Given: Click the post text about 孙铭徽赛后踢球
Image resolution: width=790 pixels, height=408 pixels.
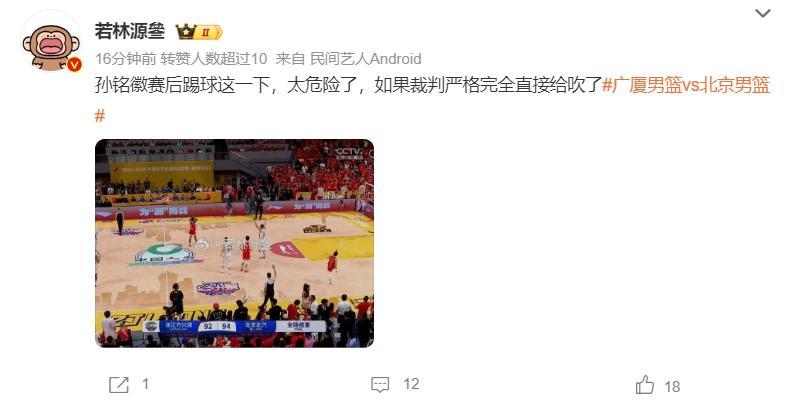Looking at the screenshot, I should (x=348, y=85).
